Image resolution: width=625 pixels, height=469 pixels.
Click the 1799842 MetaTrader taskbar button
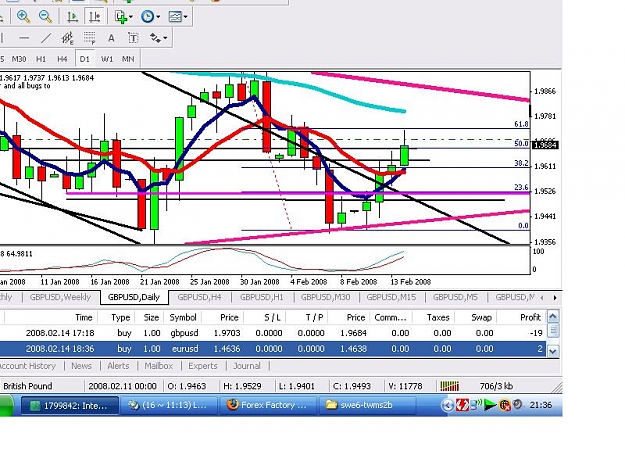69,406
